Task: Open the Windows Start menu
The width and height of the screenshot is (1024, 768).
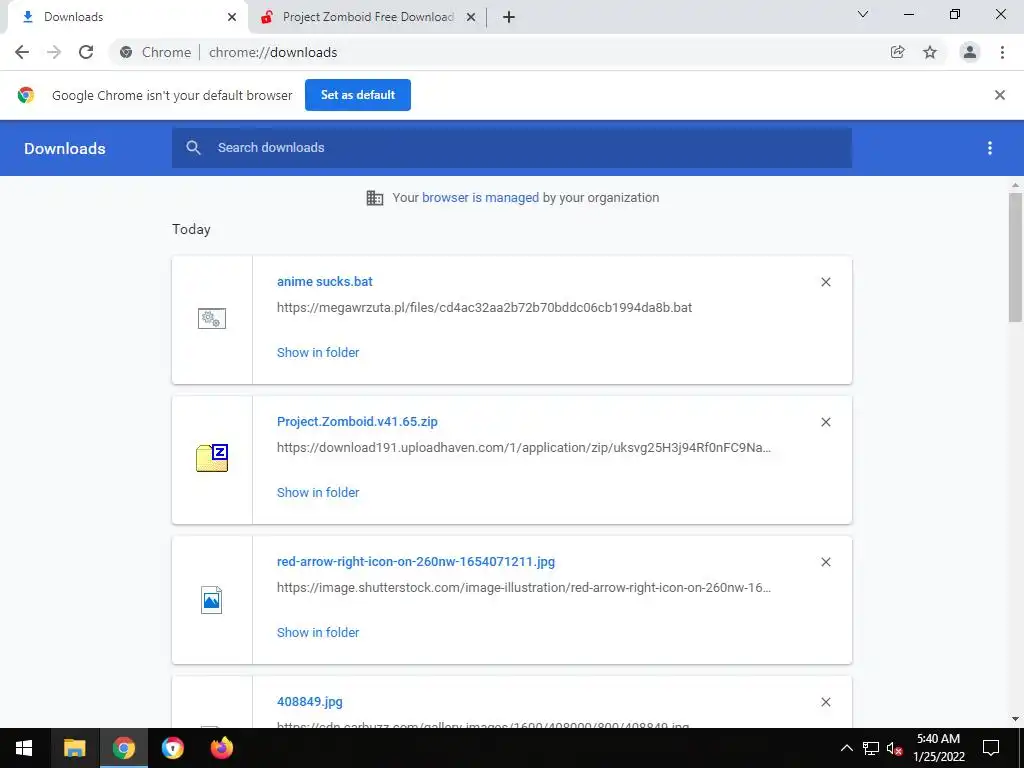Action: tap(24, 748)
